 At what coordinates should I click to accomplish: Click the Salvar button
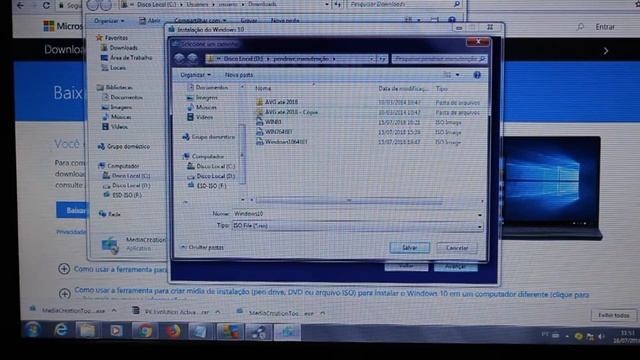pos(409,248)
